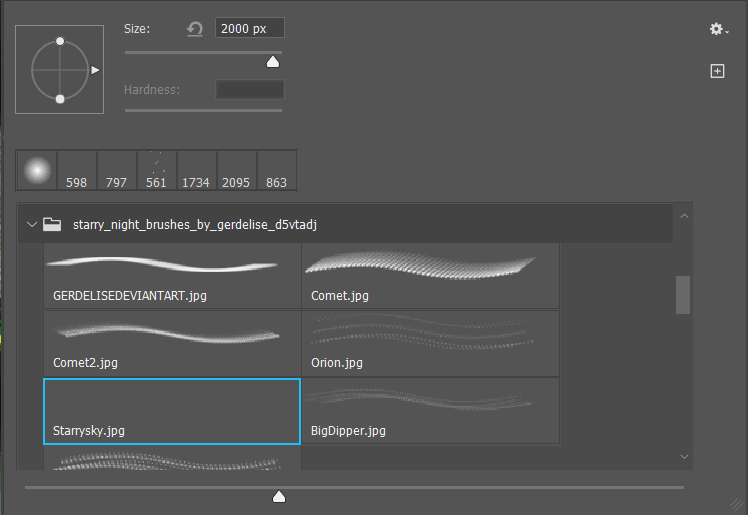The width and height of the screenshot is (748, 515).
Task: Choose the BigDipper.jpg brush
Action: 430,411
